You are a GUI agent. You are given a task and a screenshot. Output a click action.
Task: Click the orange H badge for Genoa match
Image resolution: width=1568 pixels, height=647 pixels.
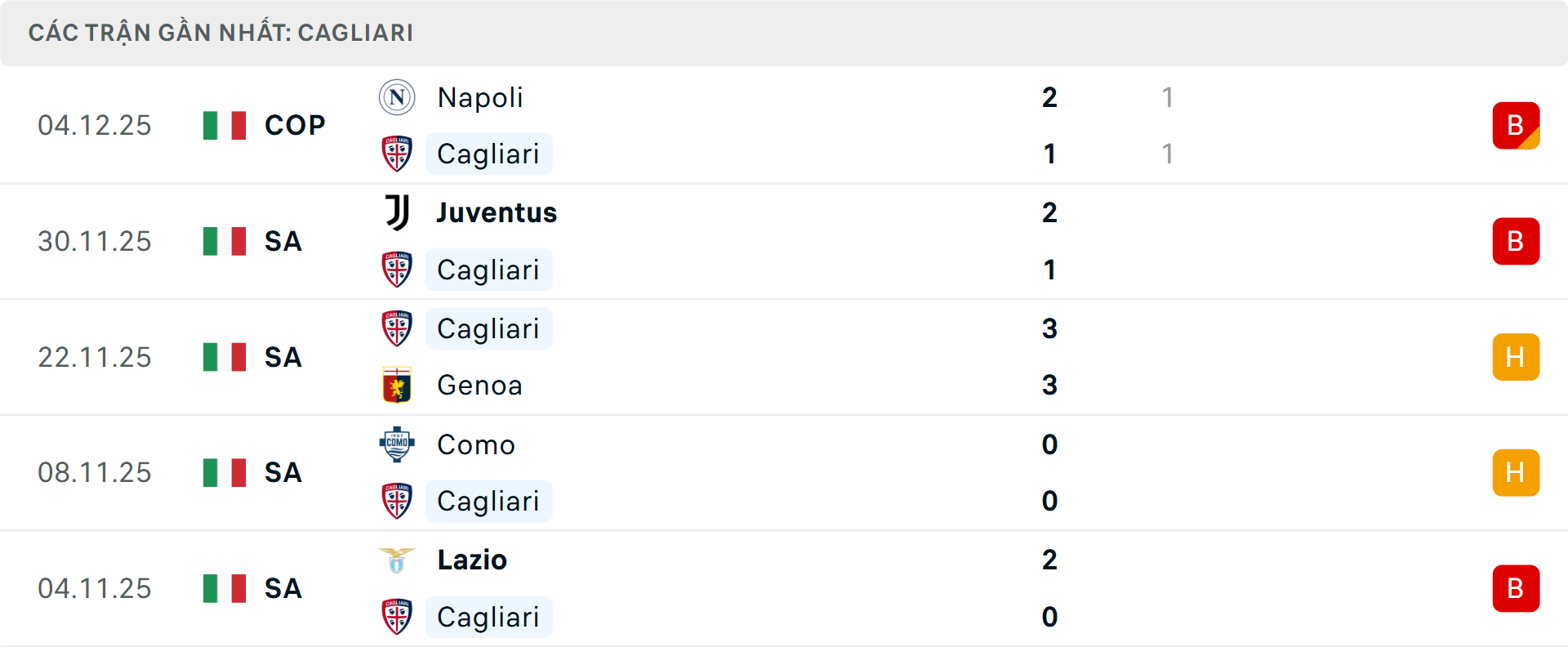coord(1516,357)
